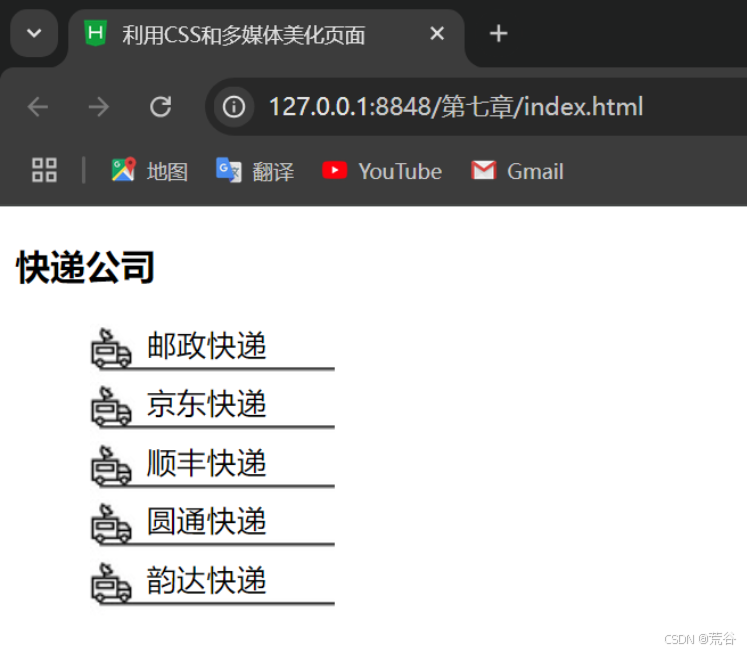747x652 pixels.
Task: Open the Gmail bookmark
Action: (517, 171)
